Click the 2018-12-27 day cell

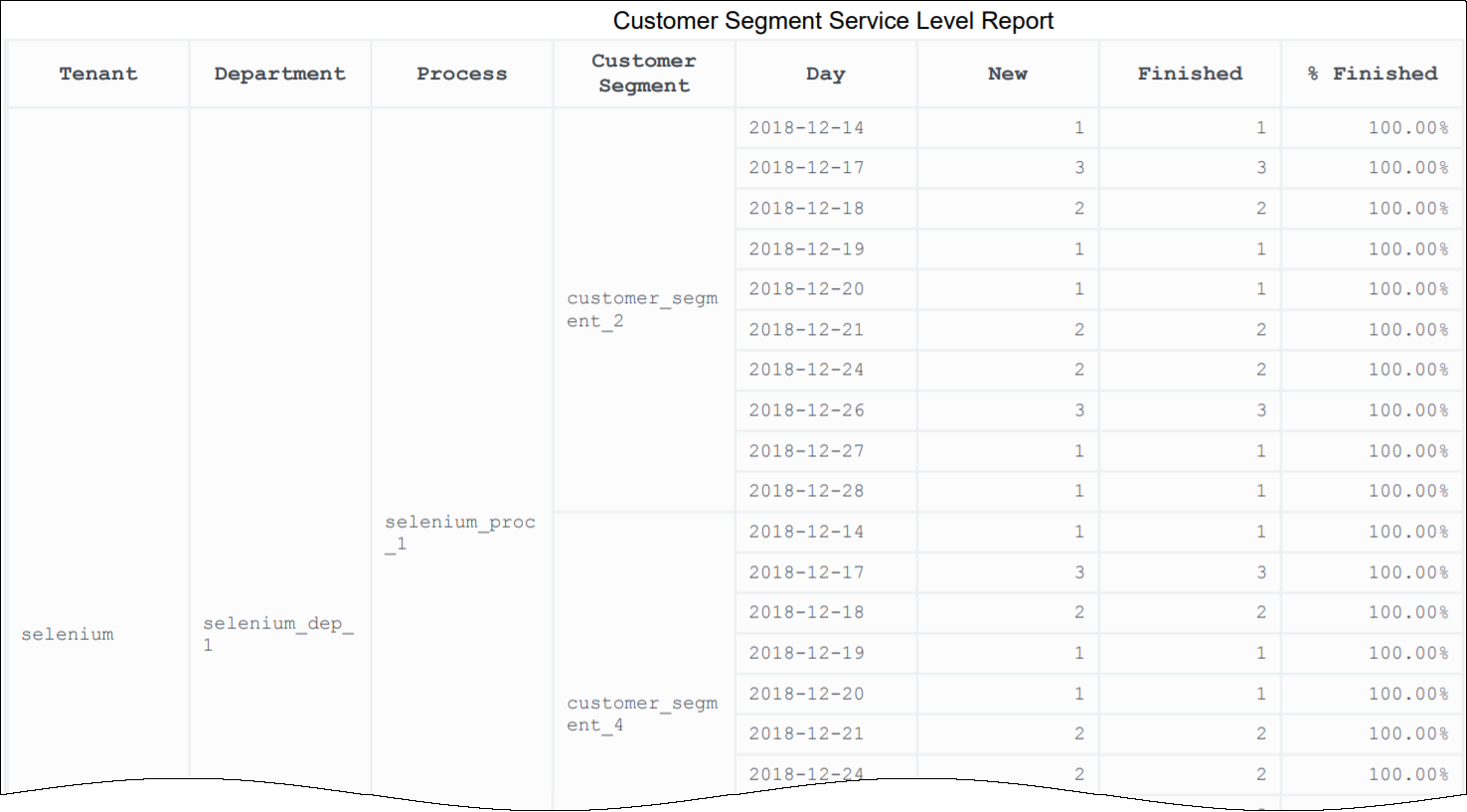click(806, 451)
